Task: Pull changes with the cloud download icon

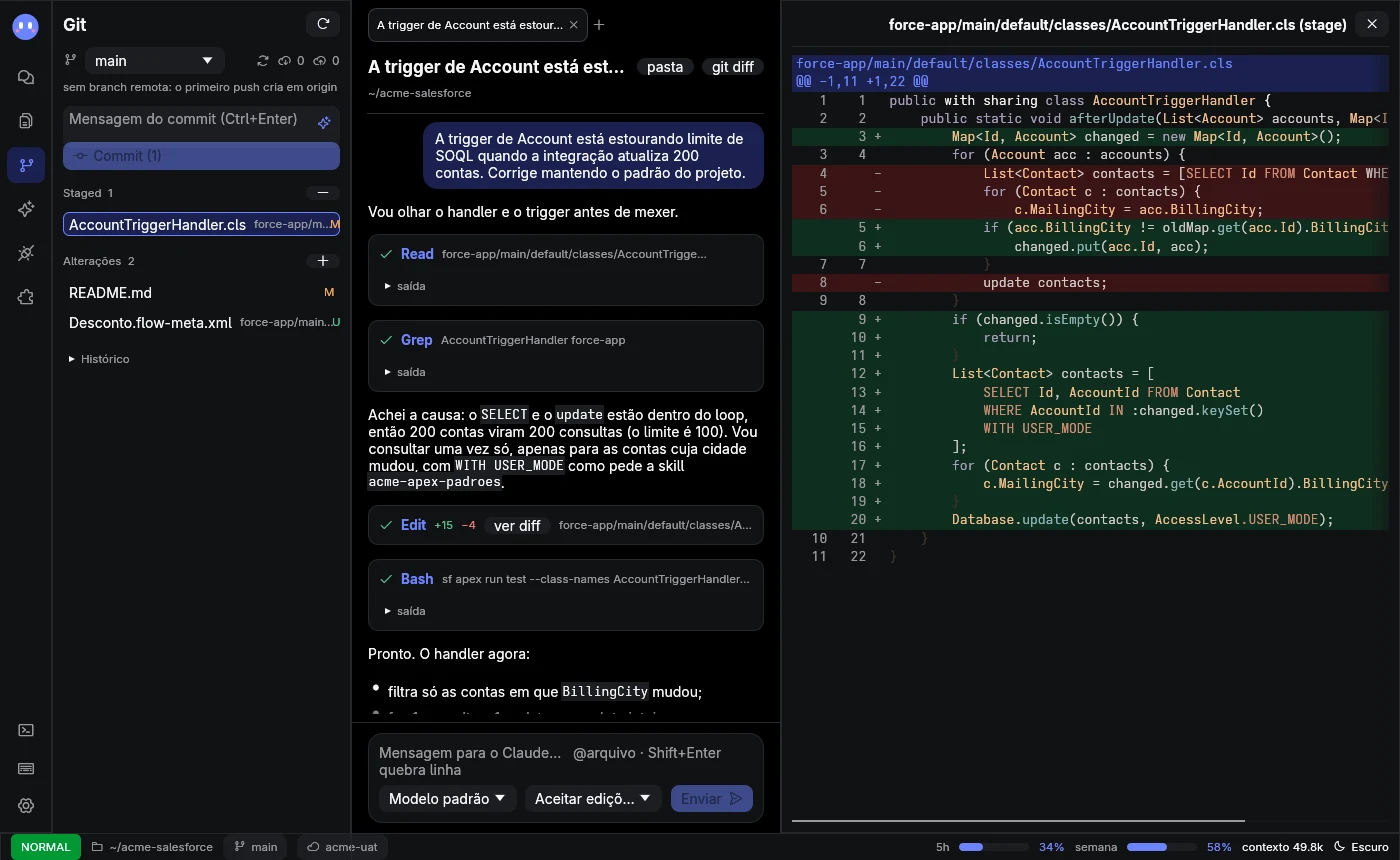Action: coord(291,61)
